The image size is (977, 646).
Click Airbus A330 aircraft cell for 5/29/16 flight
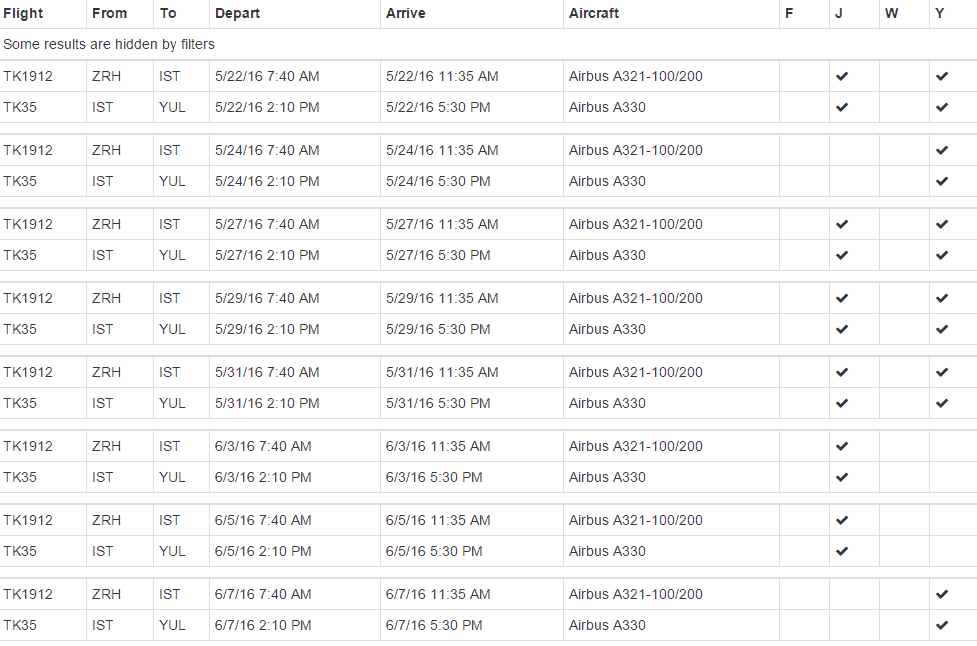click(607, 330)
